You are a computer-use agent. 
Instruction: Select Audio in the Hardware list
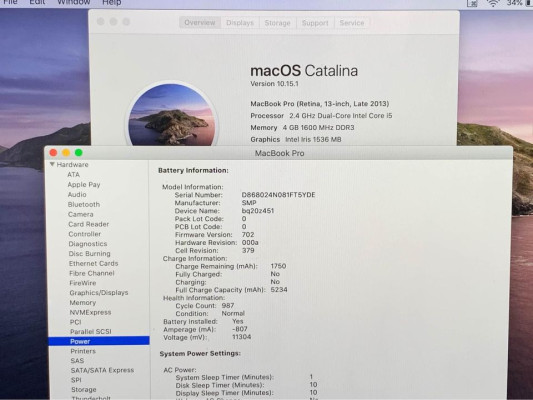[x=77, y=194]
